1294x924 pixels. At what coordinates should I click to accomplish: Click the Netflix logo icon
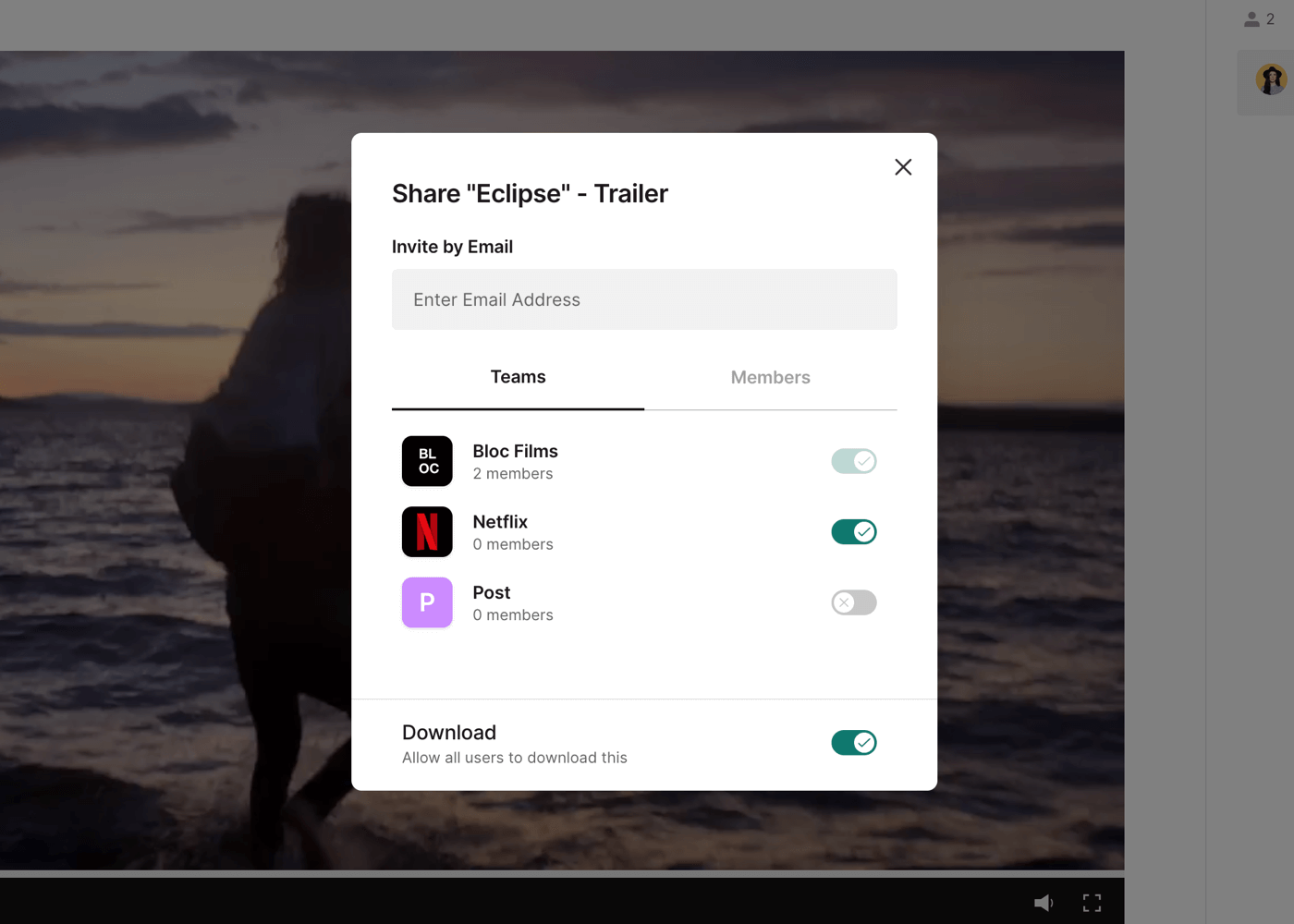(x=427, y=532)
